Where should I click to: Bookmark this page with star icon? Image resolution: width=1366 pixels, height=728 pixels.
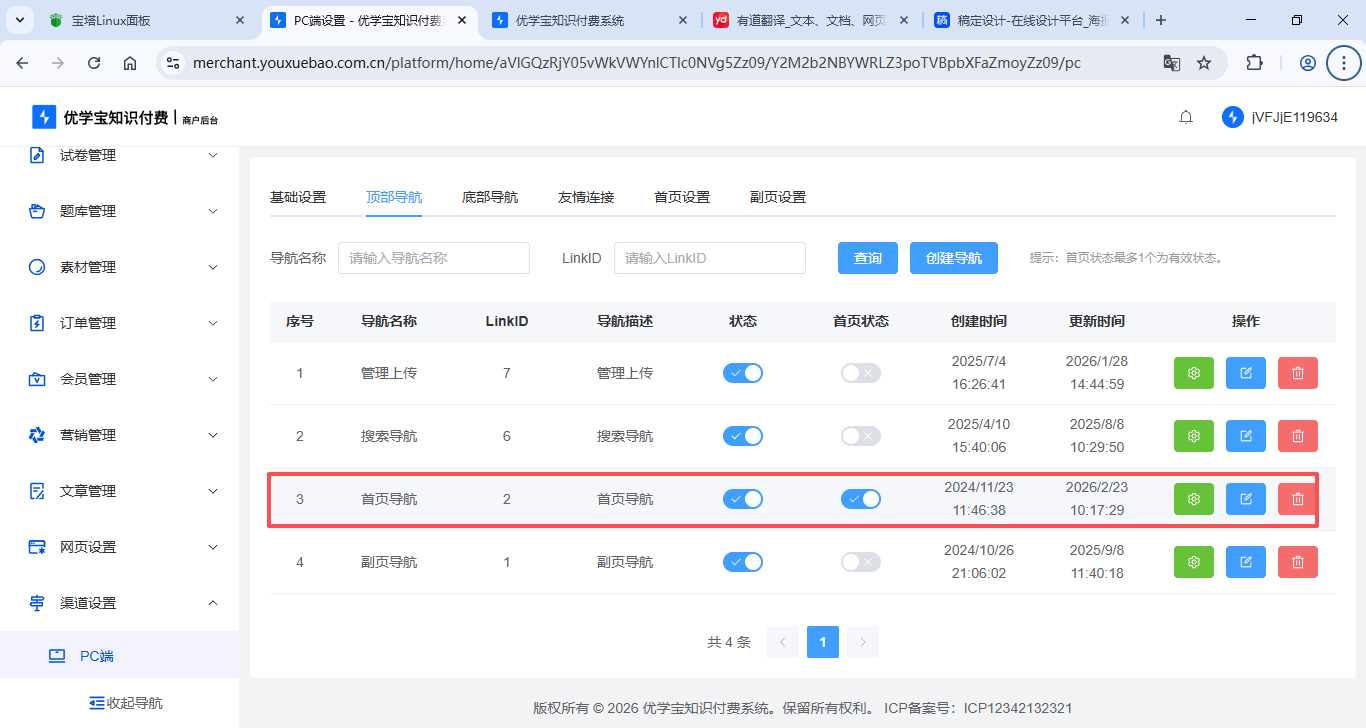point(1204,63)
